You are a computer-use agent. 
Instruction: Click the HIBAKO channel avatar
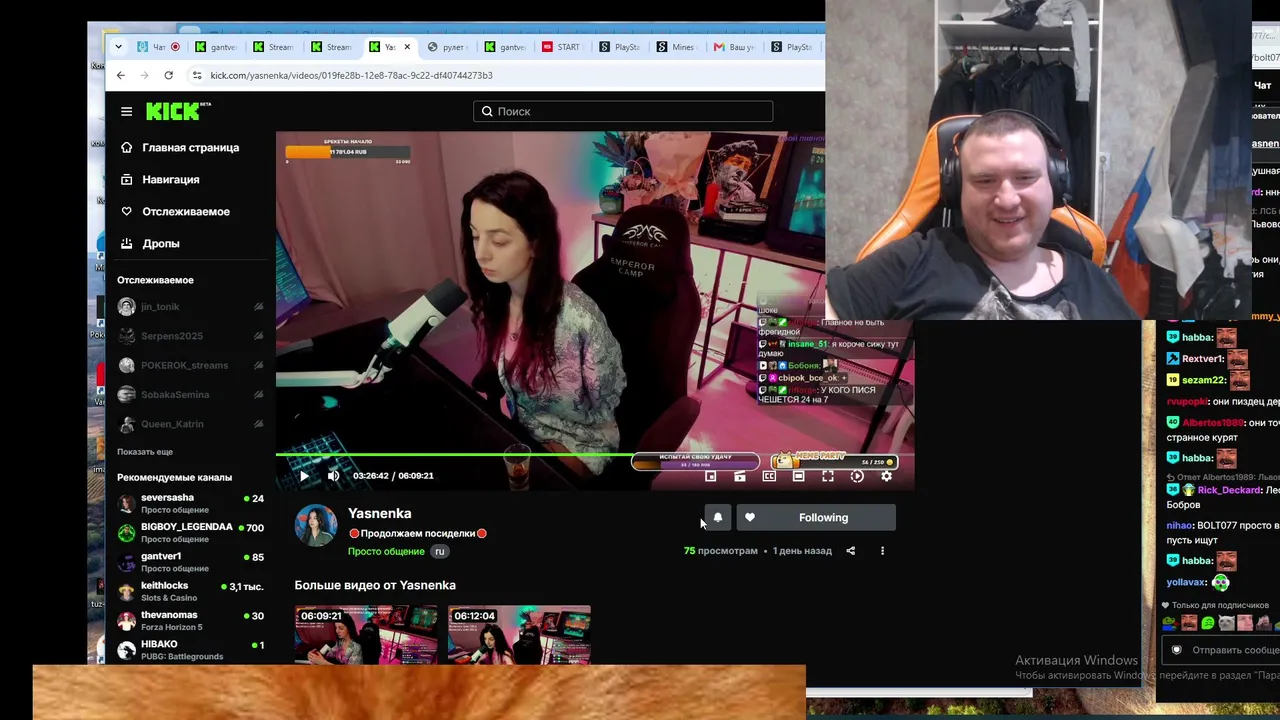click(x=126, y=649)
